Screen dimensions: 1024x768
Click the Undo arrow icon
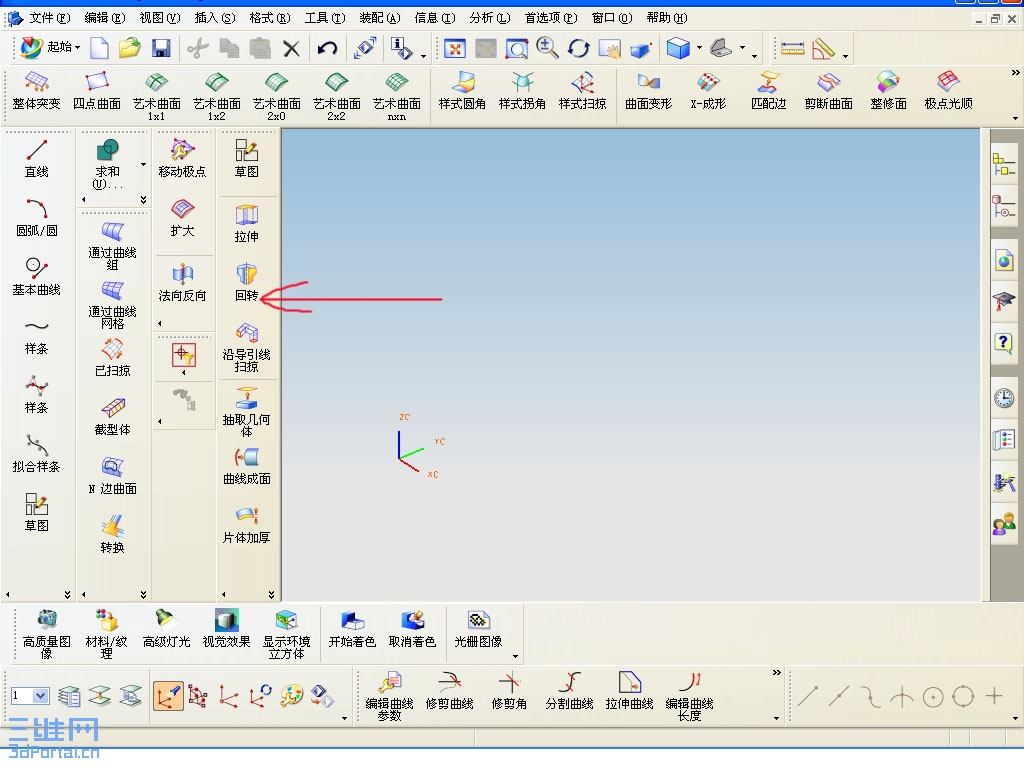[x=327, y=48]
